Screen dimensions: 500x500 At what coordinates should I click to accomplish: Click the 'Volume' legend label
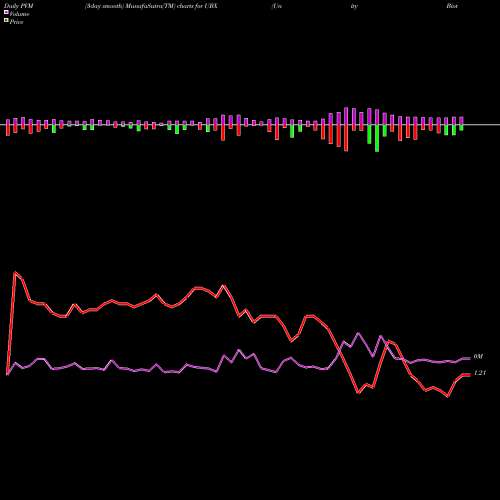19,14
